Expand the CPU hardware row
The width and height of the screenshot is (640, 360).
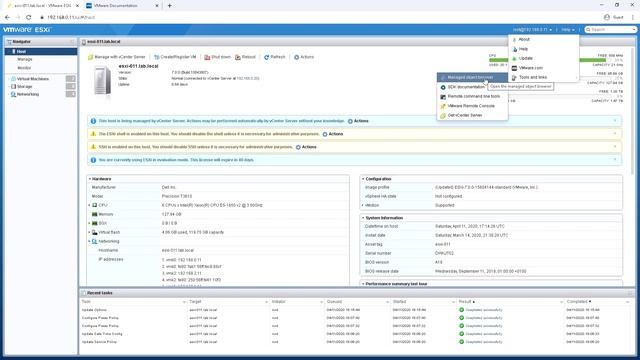point(89,205)
